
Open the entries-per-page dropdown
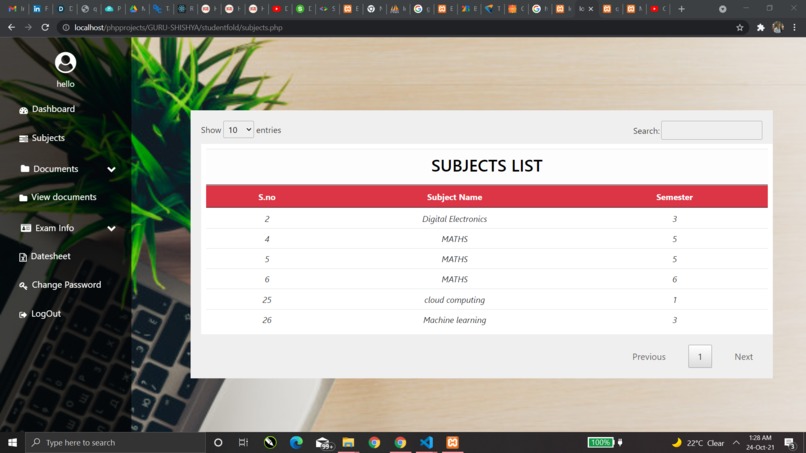coord(239,130)
